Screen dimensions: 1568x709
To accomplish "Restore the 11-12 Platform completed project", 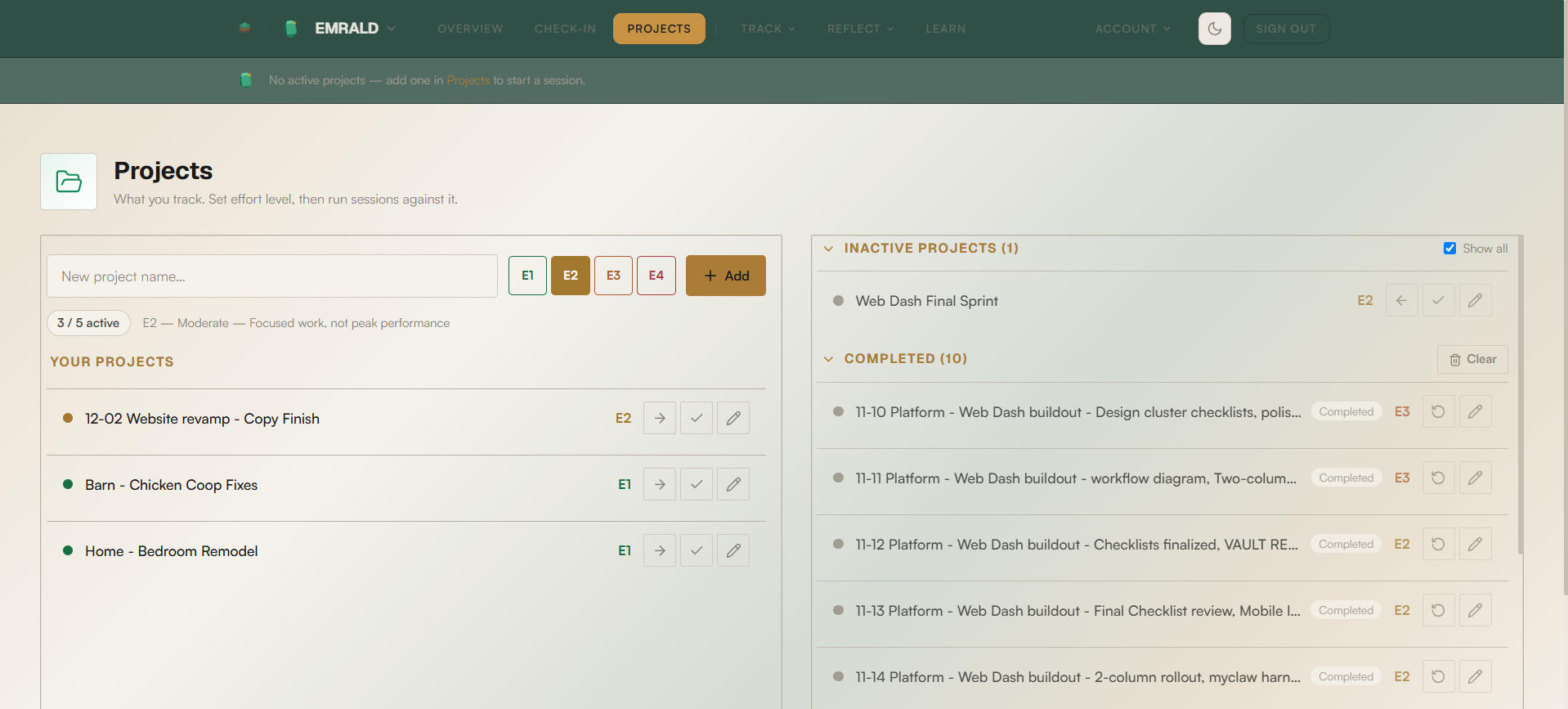I will point(1438,544).
